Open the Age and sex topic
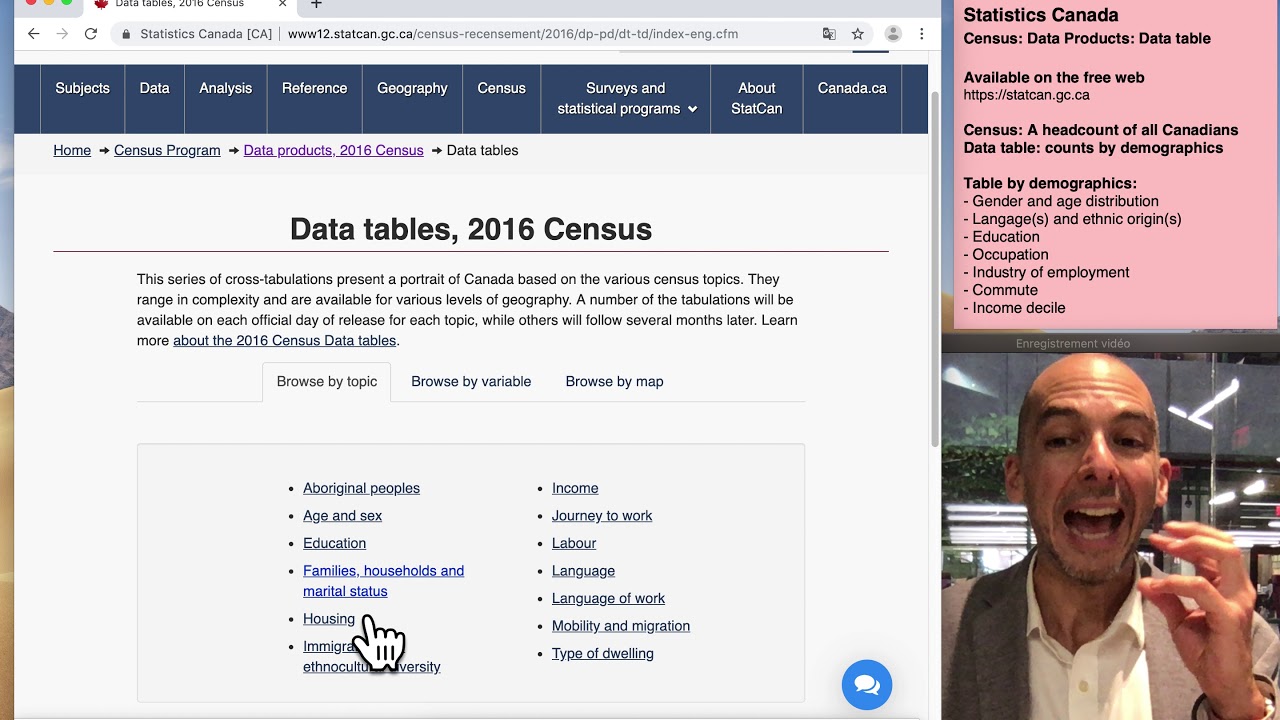Screen dimensions: 1280x720 [x=342, y=516]
